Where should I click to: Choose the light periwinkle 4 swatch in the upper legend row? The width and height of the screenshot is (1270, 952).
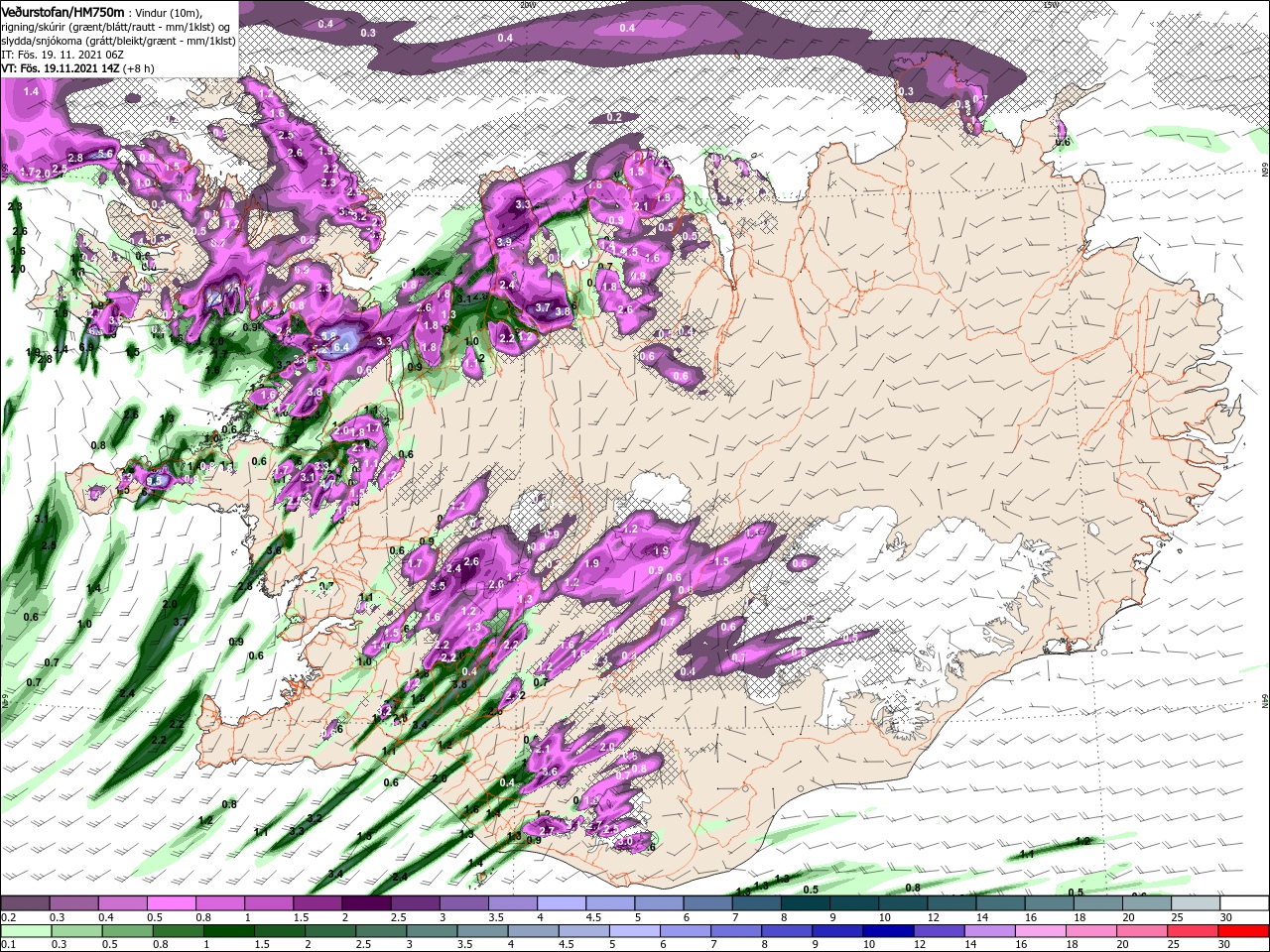click(x=562, y=903)
